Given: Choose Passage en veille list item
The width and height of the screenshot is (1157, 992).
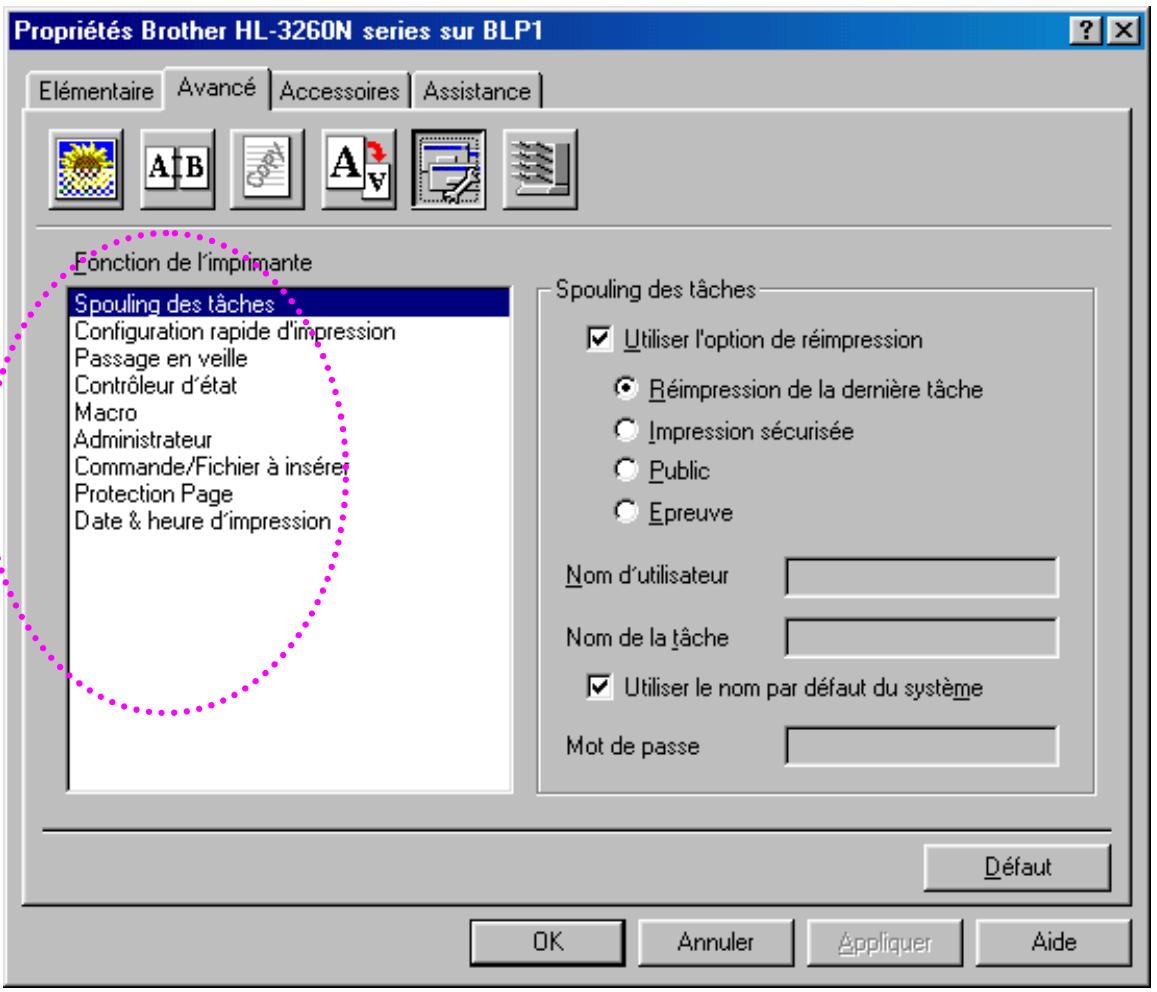Looking at the screenshot, I should click(289, 359).
